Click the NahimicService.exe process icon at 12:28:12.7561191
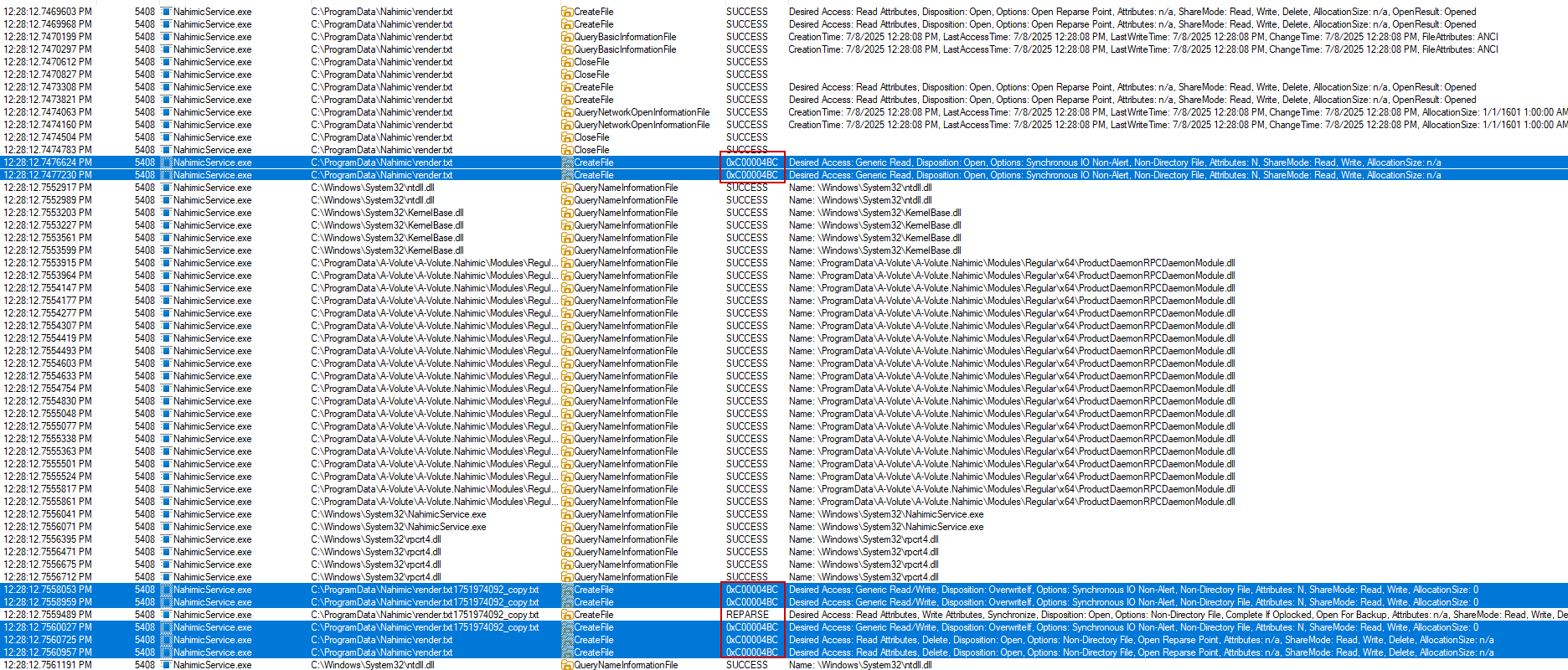 (x=166, y=665)
